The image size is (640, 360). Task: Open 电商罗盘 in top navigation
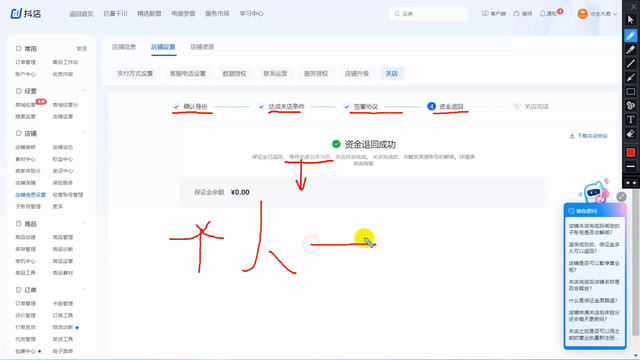tap(183, 14)
